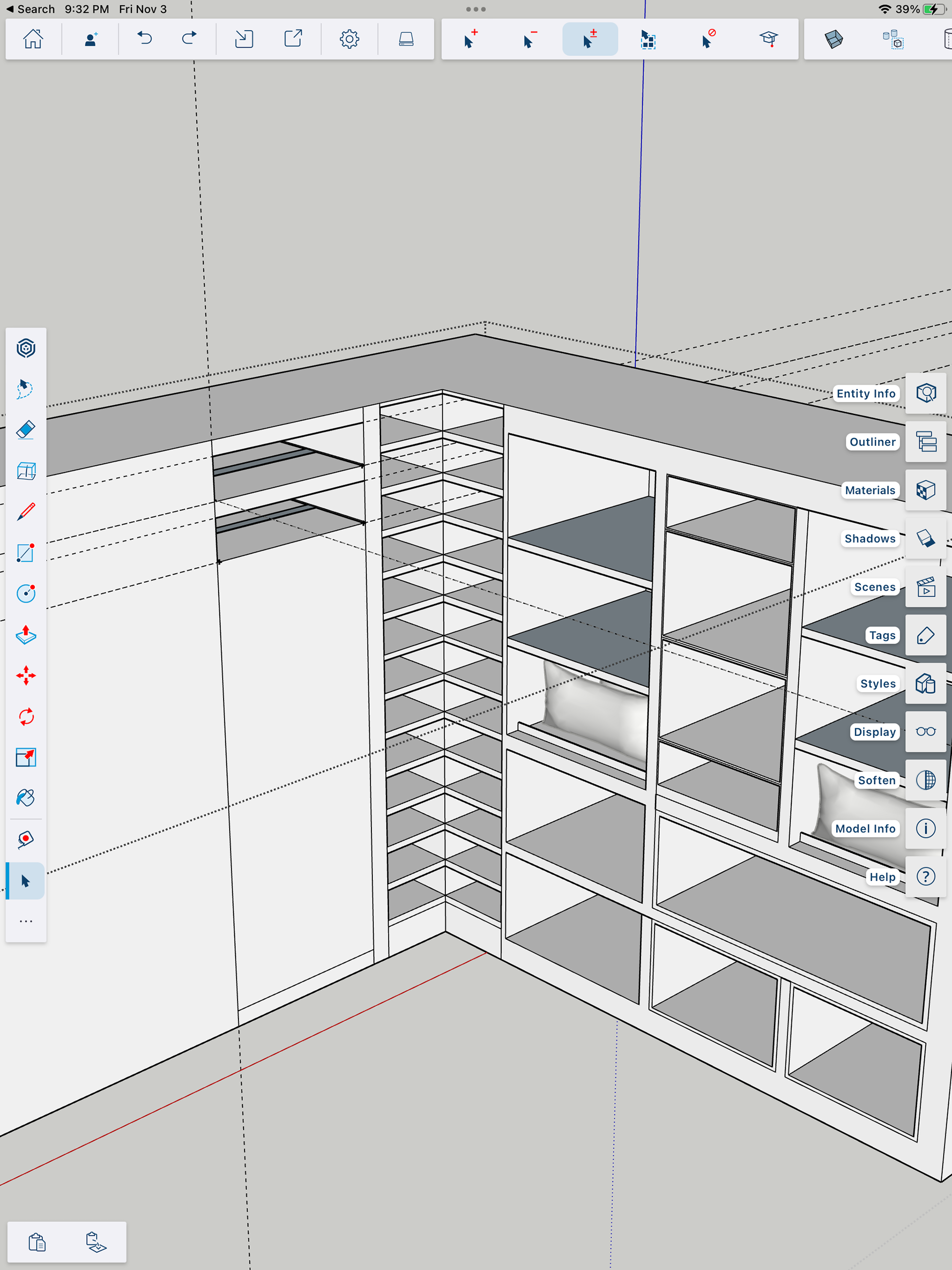Expand more tools via ellipsis
Viewport: 952px width, 1270px height.
click(x=26, y=921)
